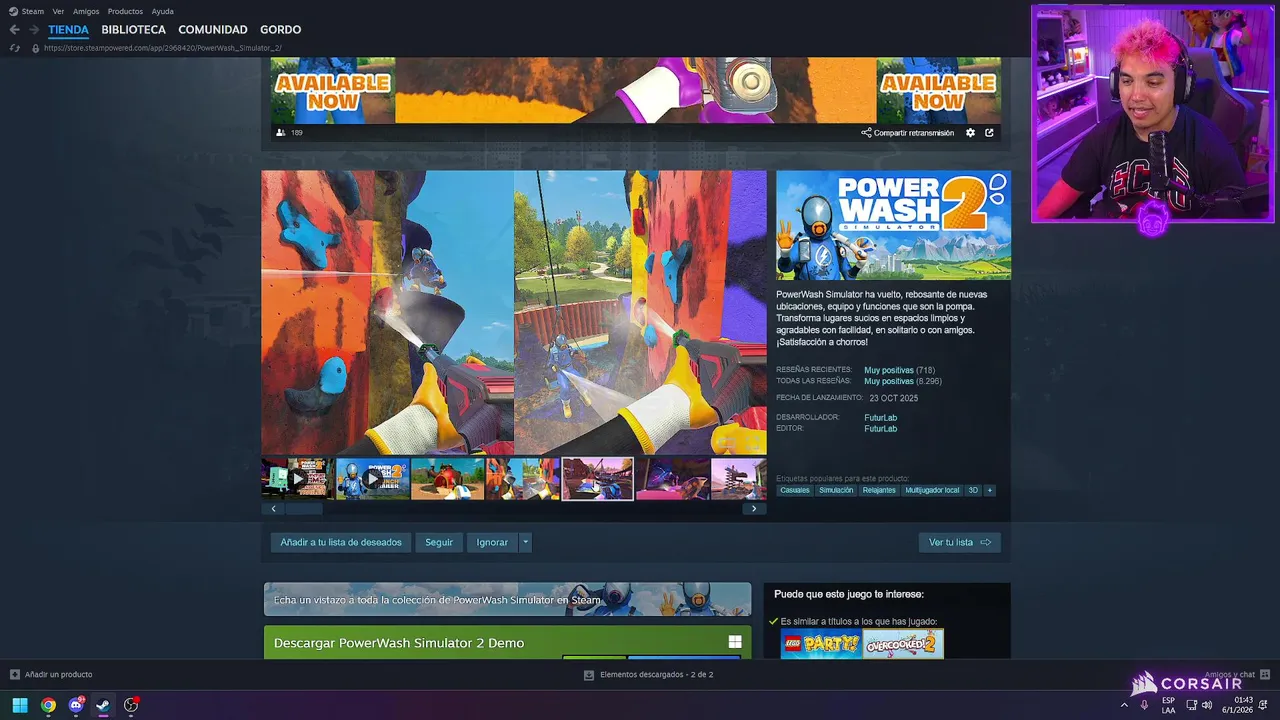Open the recent reviews Muy positivas link

click(889, 370)
